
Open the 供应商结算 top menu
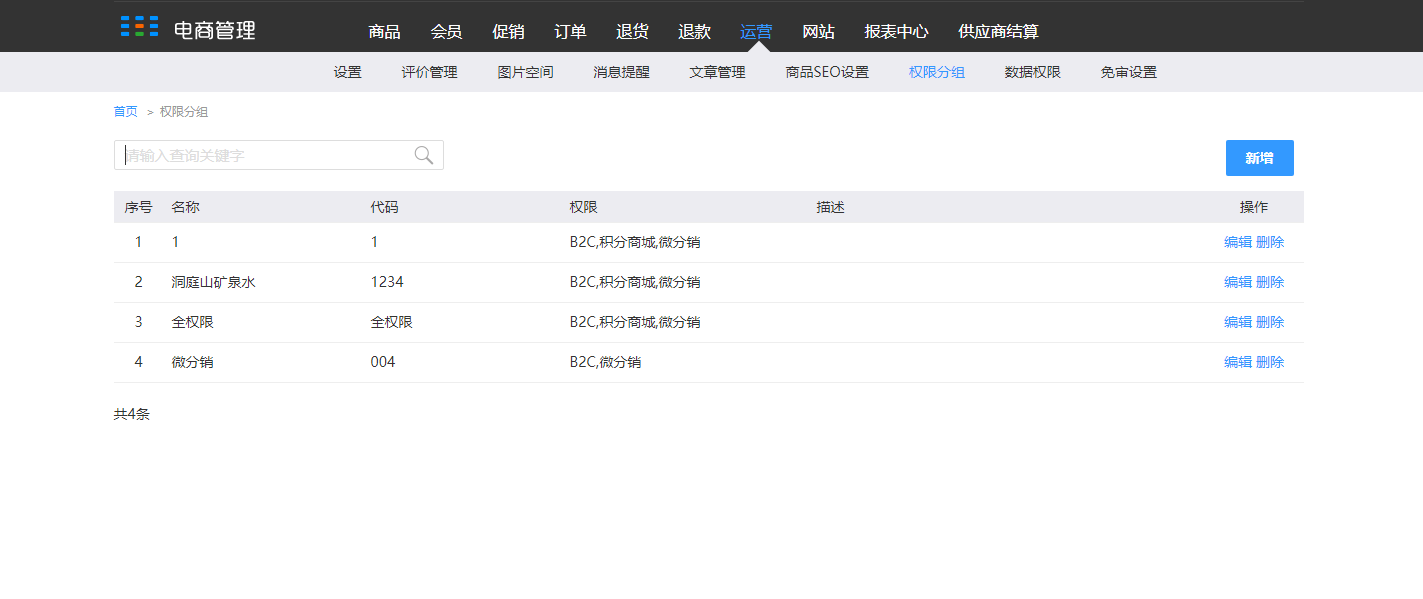(999, 31)
